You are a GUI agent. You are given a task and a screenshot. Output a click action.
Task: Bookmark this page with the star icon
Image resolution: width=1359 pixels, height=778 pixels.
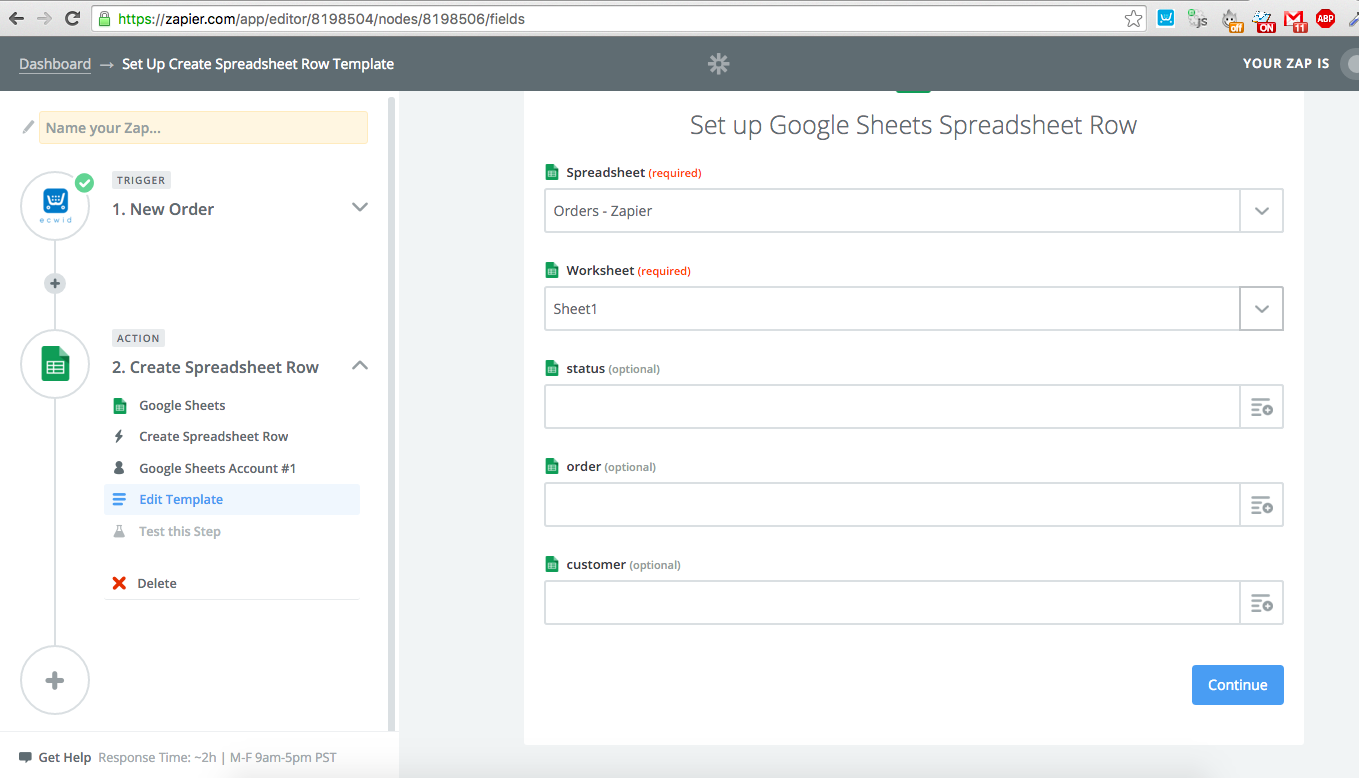tap(1133, 18)
